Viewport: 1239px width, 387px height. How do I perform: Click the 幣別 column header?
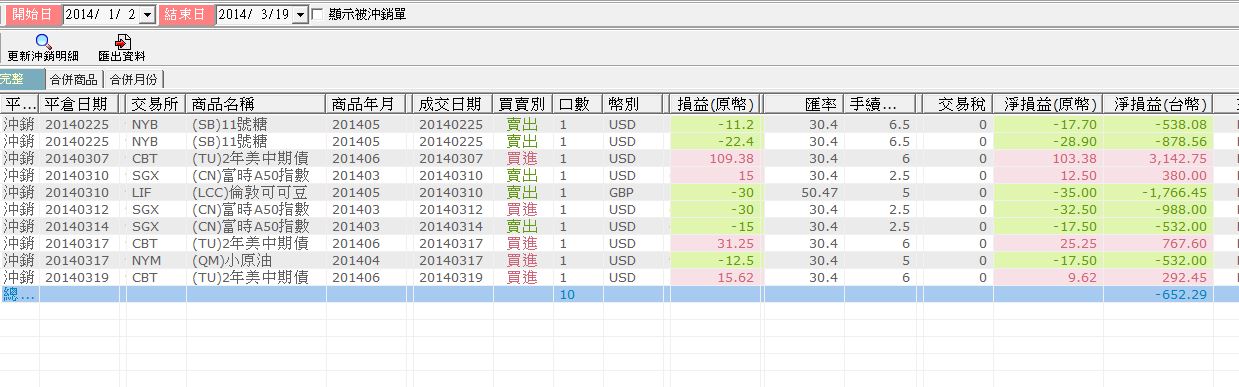point(633,104)
